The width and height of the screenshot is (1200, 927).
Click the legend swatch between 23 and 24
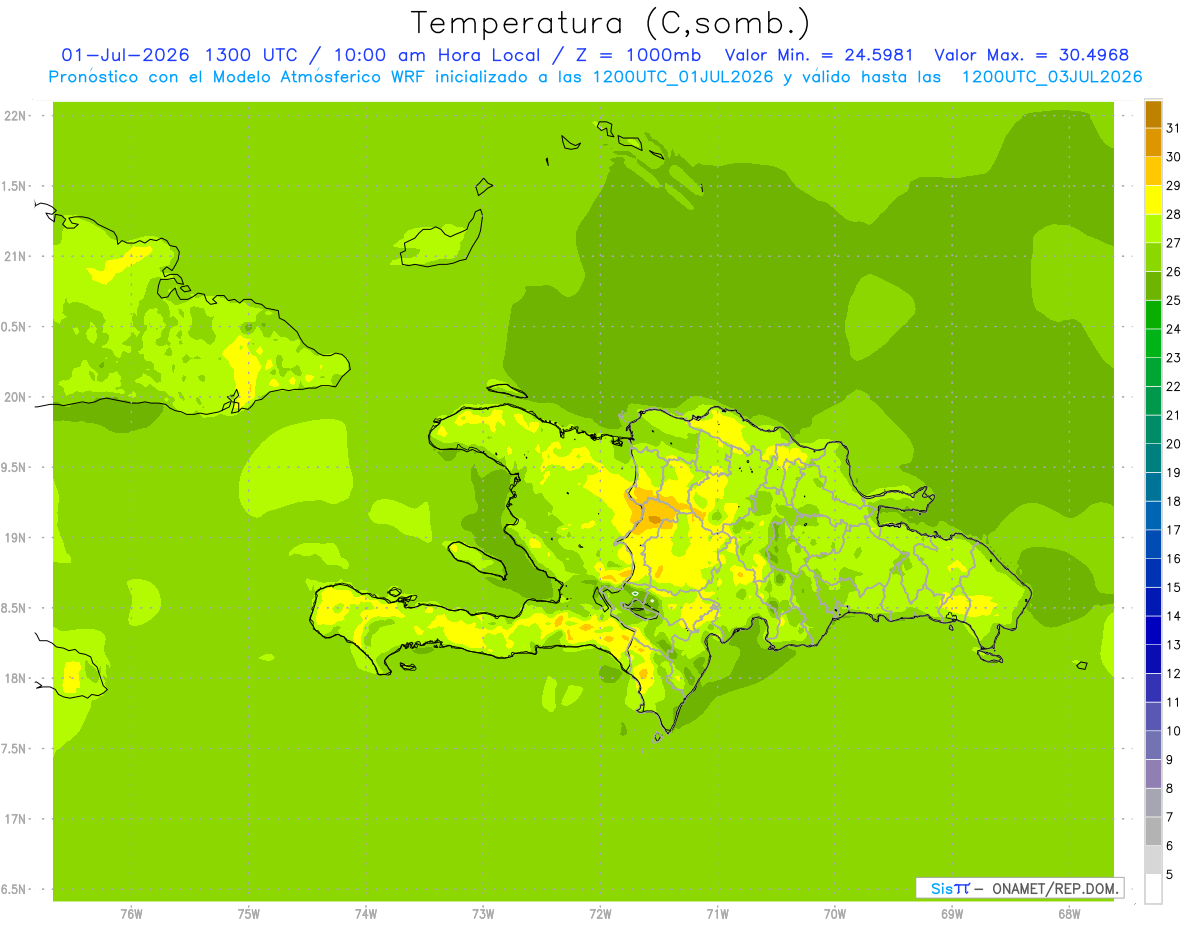1153,343
